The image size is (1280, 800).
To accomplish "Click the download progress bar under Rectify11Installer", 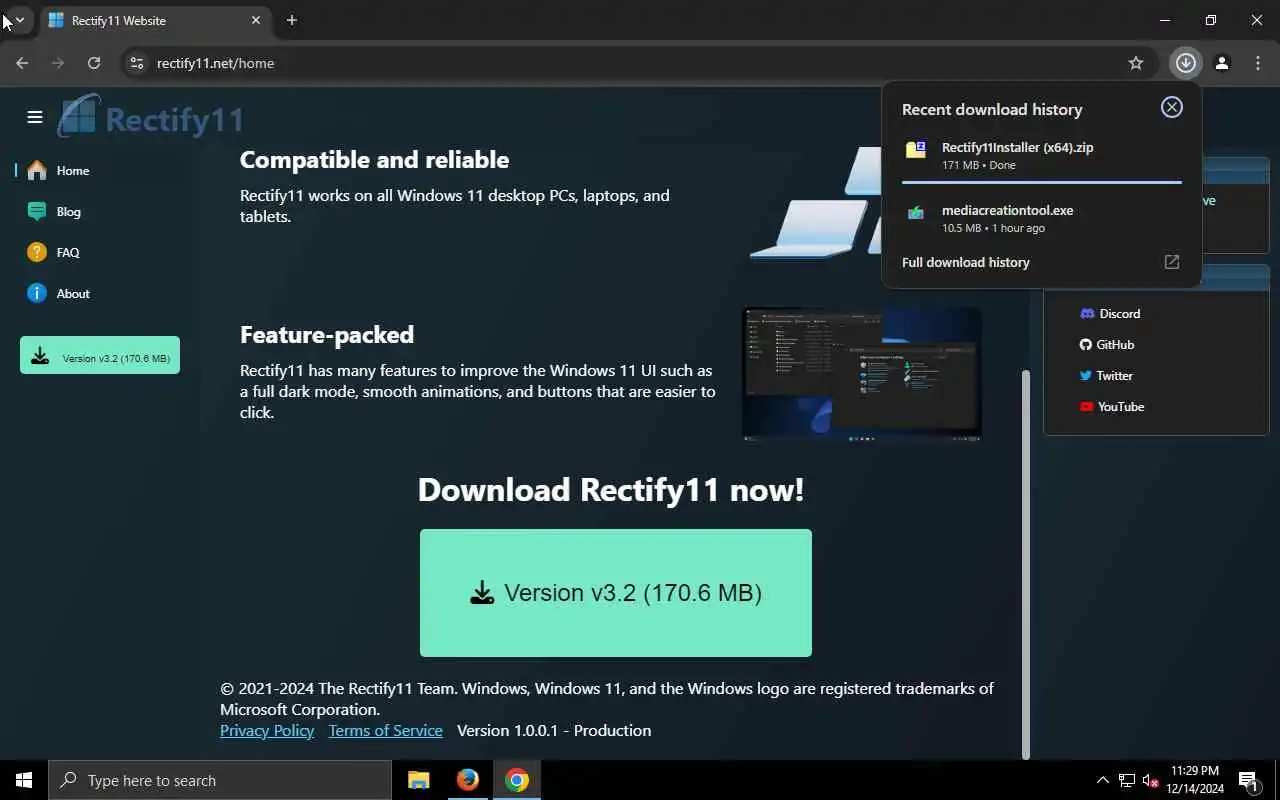I will coord(1042,182).
